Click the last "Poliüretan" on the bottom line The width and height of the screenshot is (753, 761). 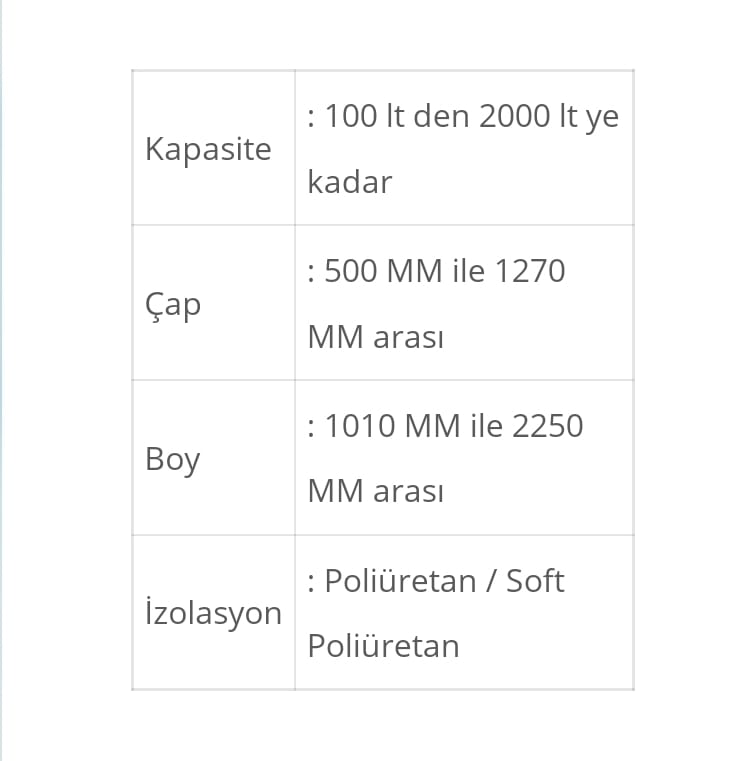click(383, 646)
